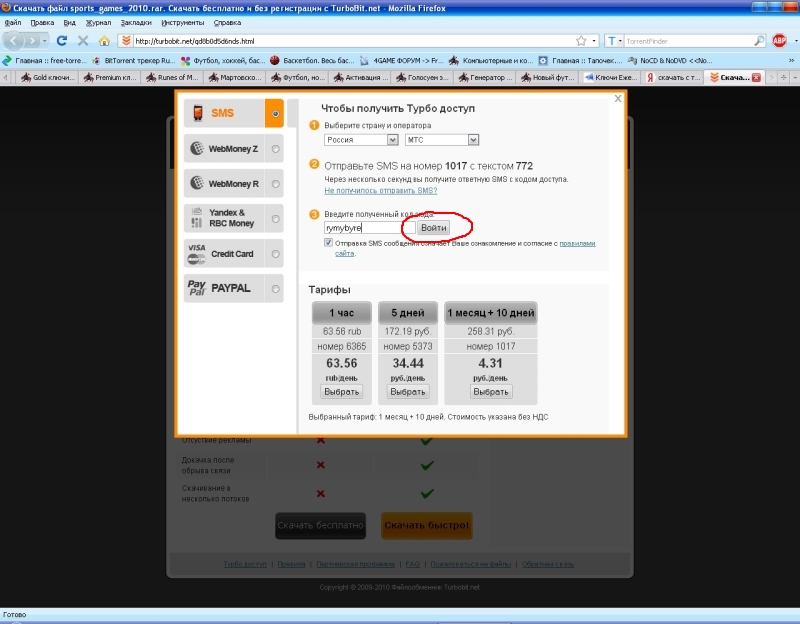
Task: Open the Футбол, хоккей, бас... bookmark
Action: click(x=223, y=61)
